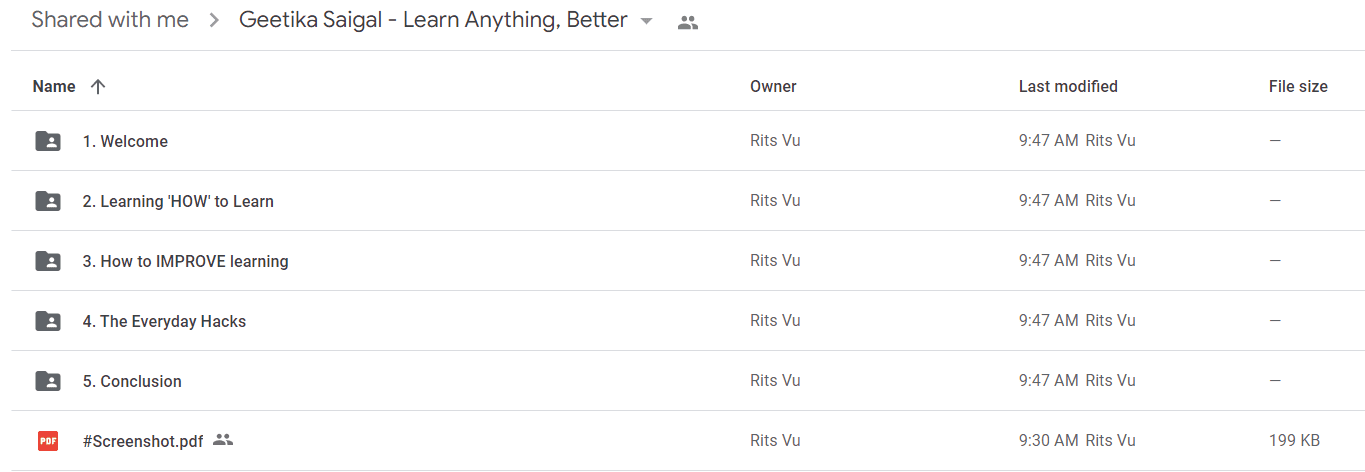Click the breadcrumb chevron after Shared with me
This screenshot has height=472, width=1365.
214,21
